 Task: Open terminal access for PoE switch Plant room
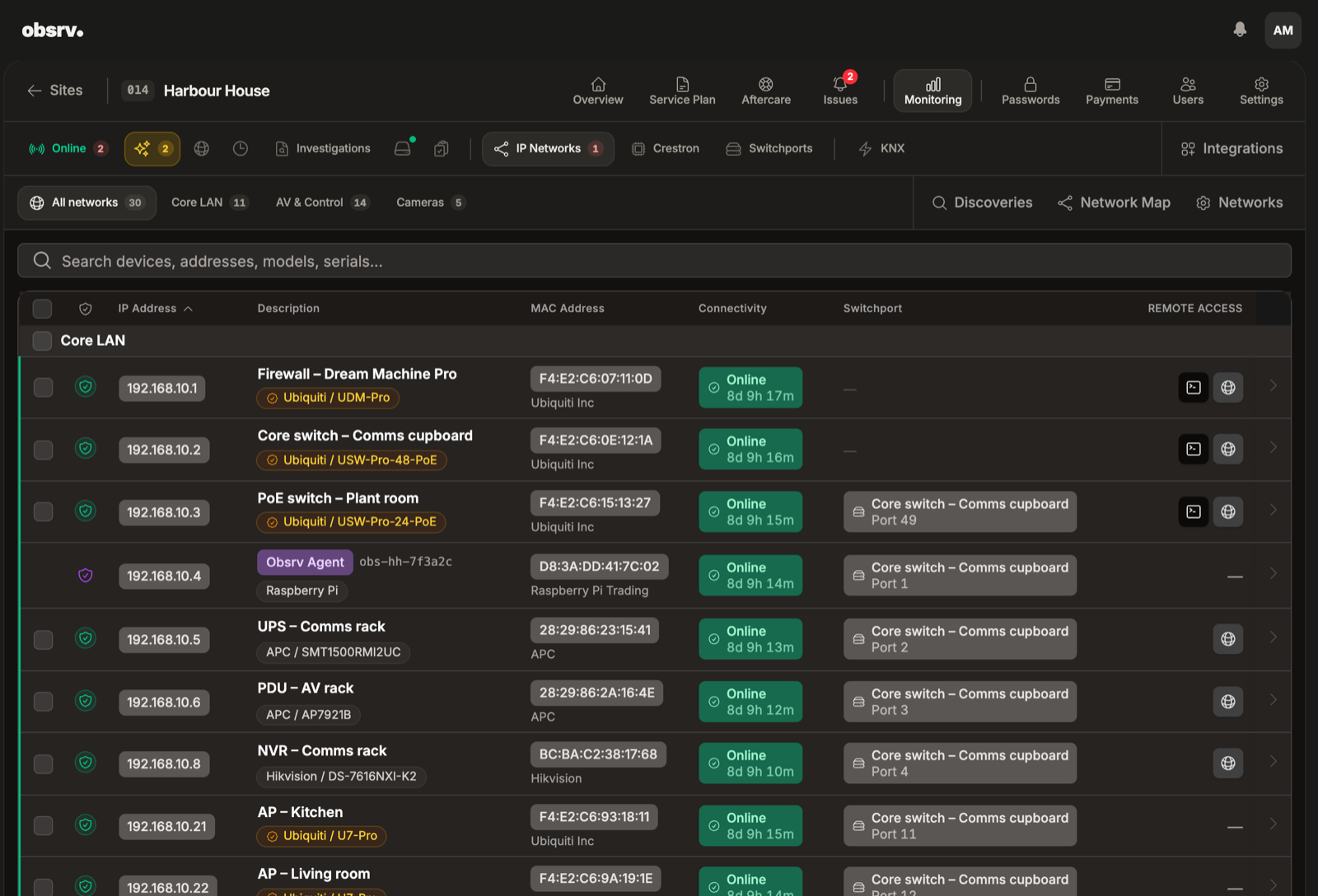[1194, 511]
